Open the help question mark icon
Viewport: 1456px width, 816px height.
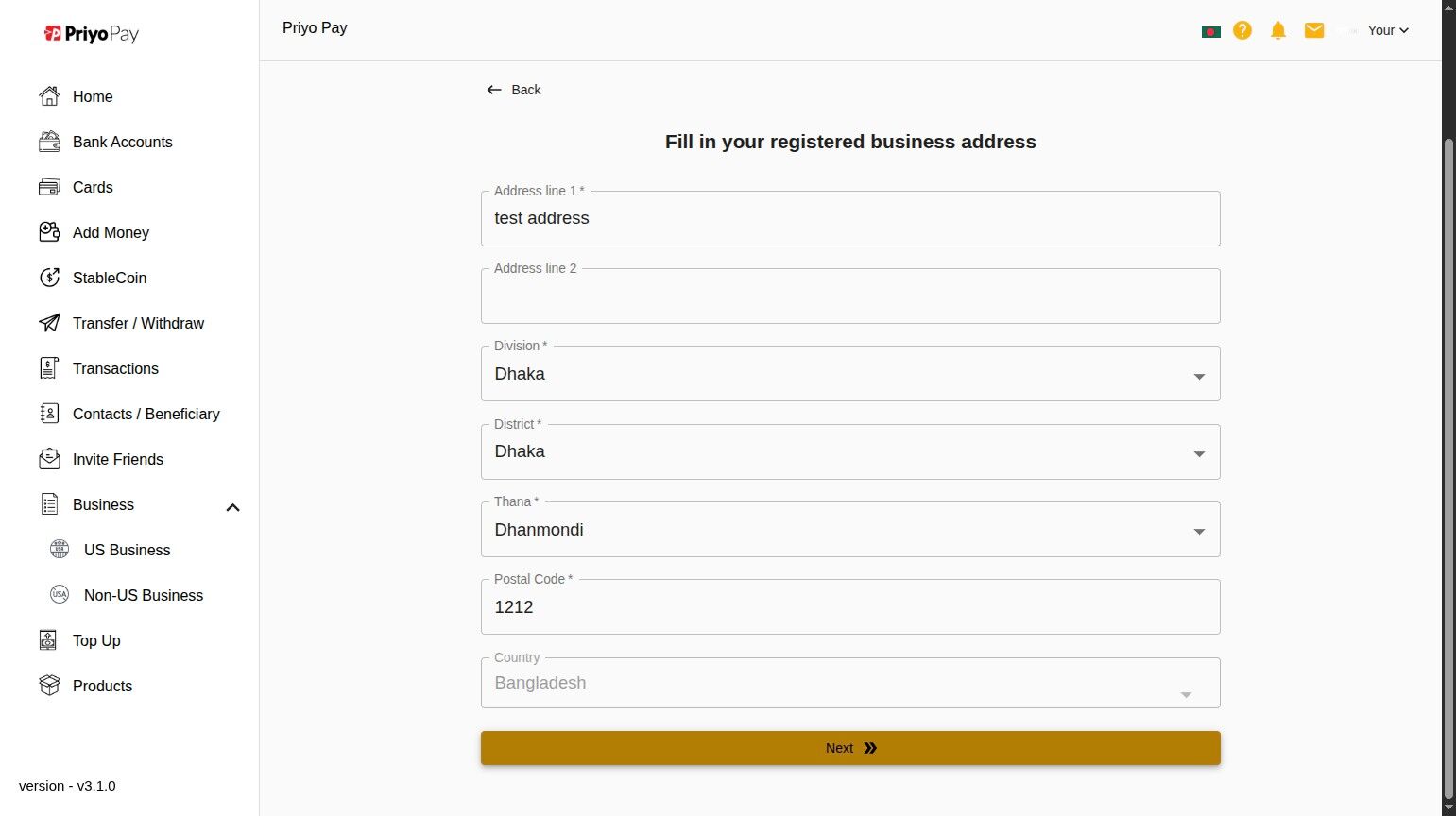tap(1242, 30)
